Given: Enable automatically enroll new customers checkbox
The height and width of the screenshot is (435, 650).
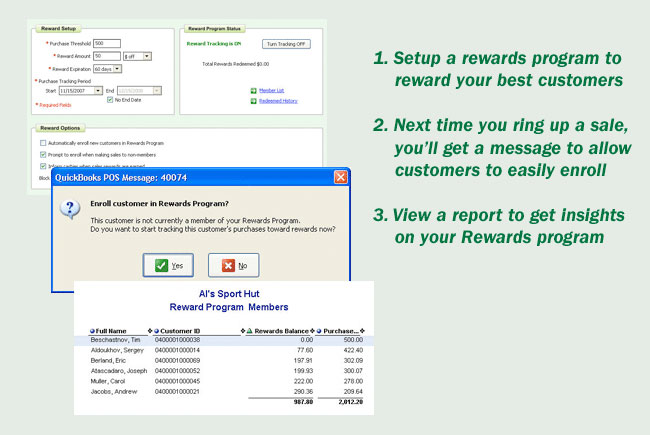Looking at the screenshot, I should (x=41, y=144).
